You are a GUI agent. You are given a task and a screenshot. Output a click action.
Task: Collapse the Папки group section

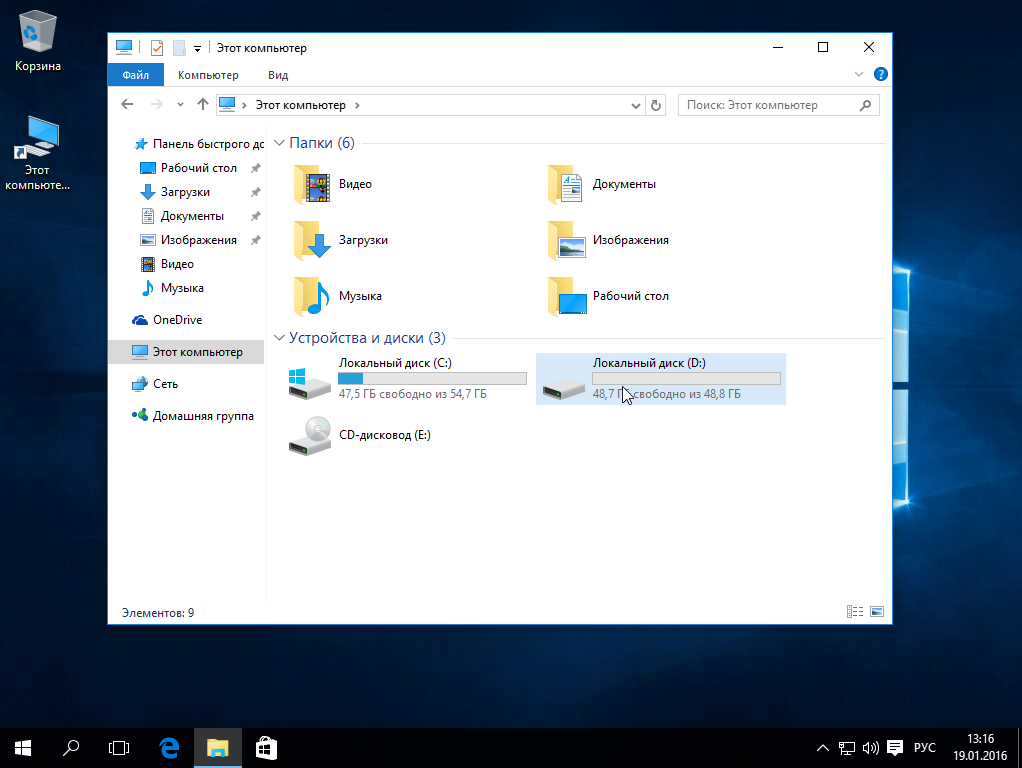click(279, 144)
